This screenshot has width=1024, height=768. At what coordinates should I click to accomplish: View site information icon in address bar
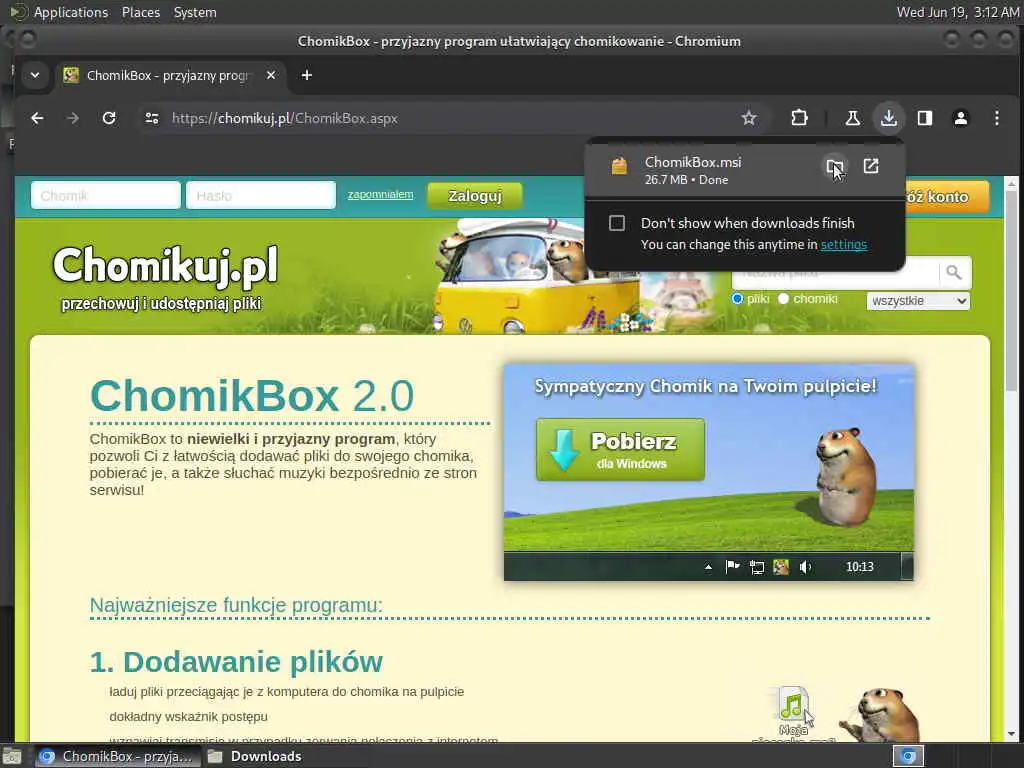152,118
